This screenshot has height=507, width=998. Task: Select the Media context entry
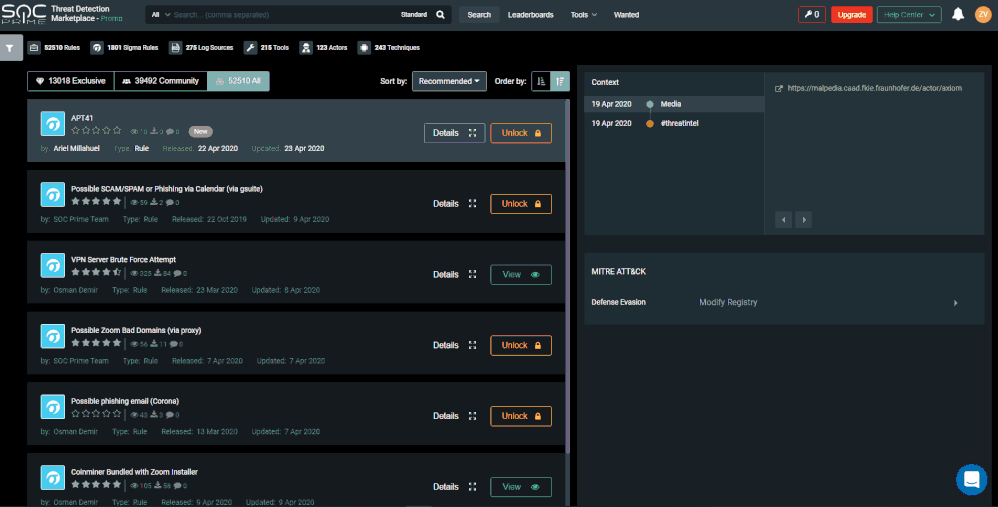point(674,104)
